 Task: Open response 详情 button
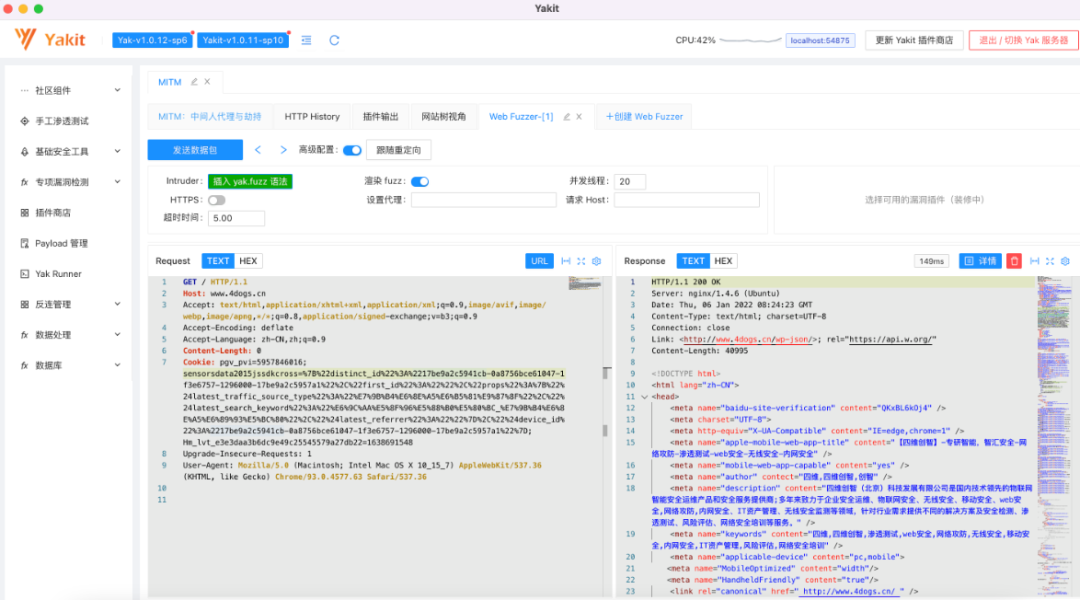[x=980, y=261]
